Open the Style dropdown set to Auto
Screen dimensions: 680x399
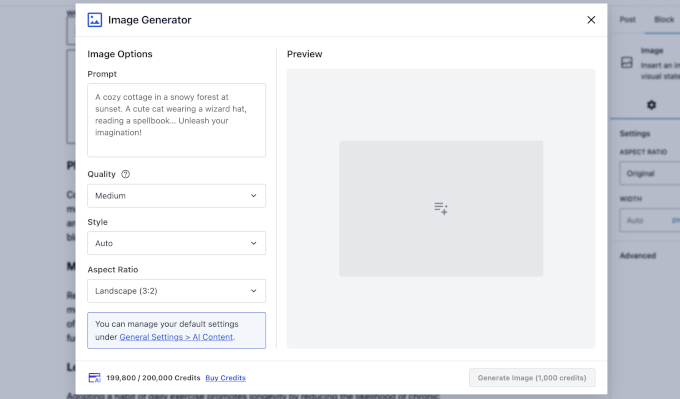coord(177,243)
